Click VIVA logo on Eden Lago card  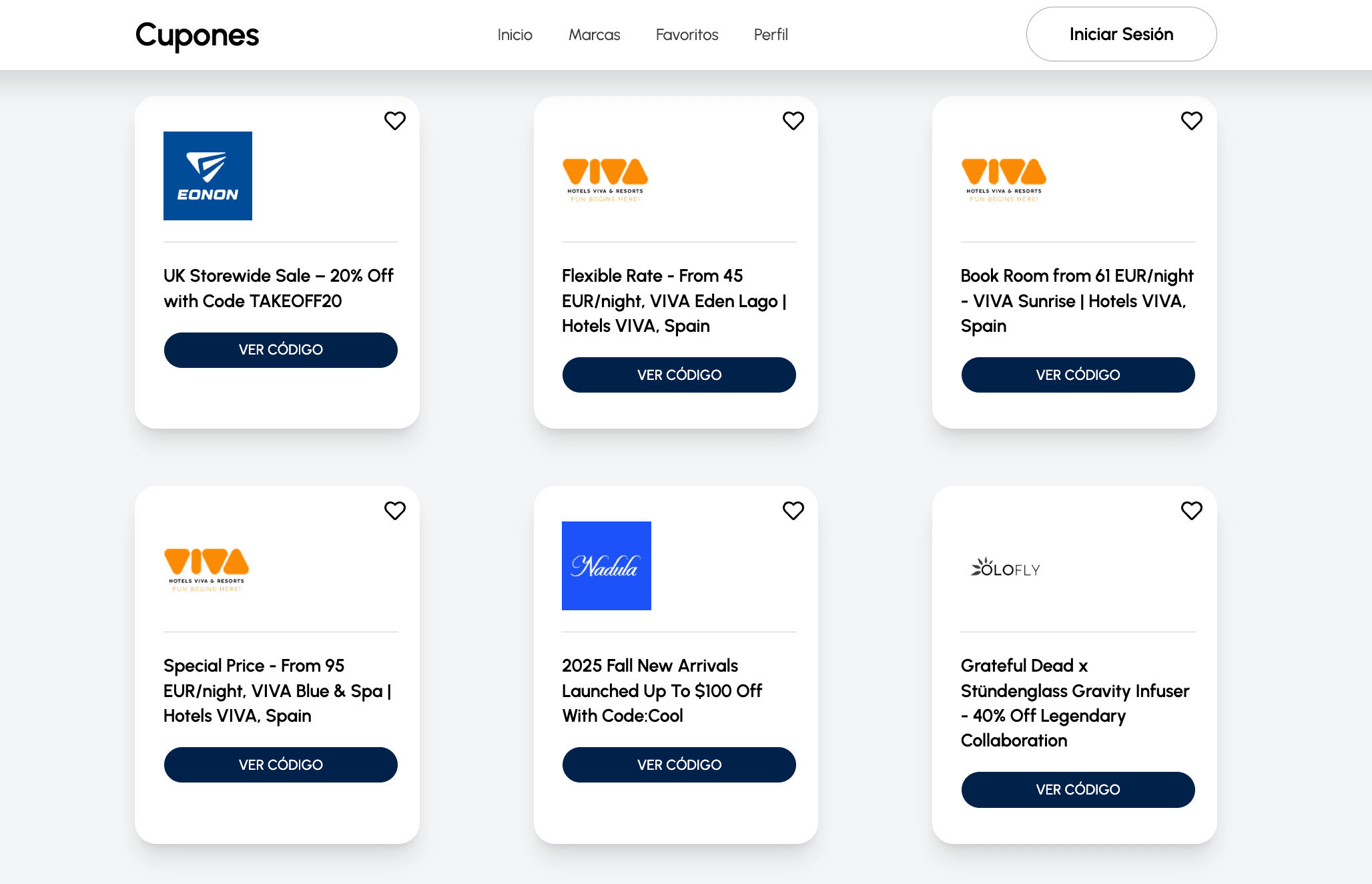pyautogui.click(x=605, y=179)
